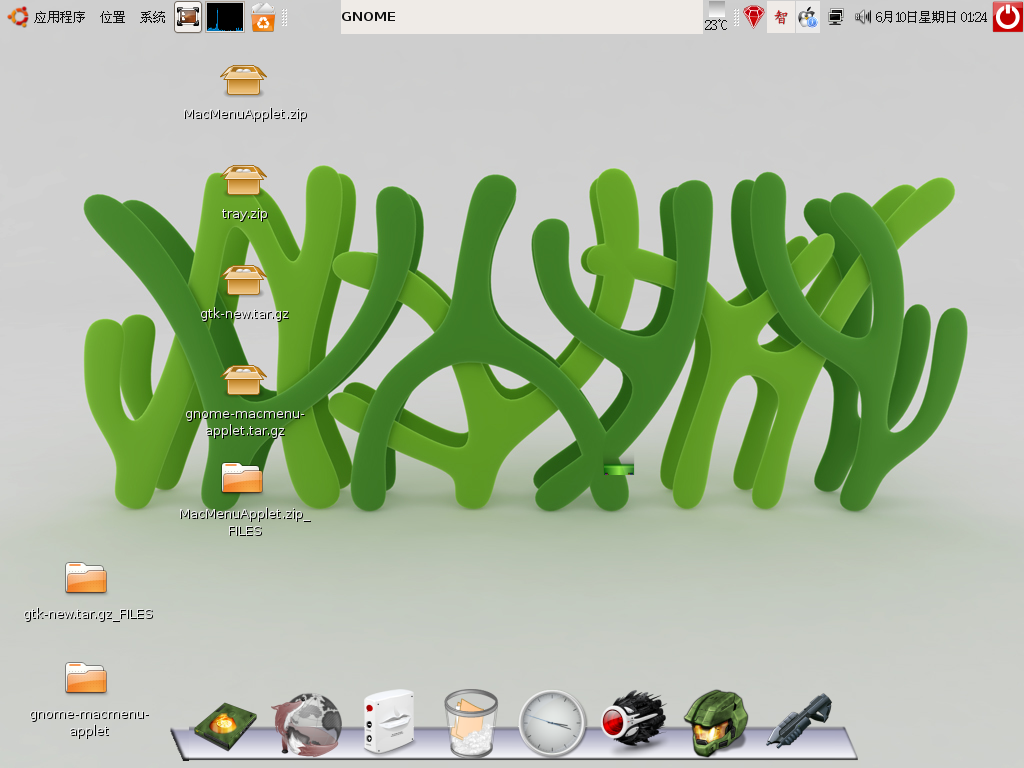Click the analog clock dock icon
This screenshot has height=768, width=1024.
point(552,723)
